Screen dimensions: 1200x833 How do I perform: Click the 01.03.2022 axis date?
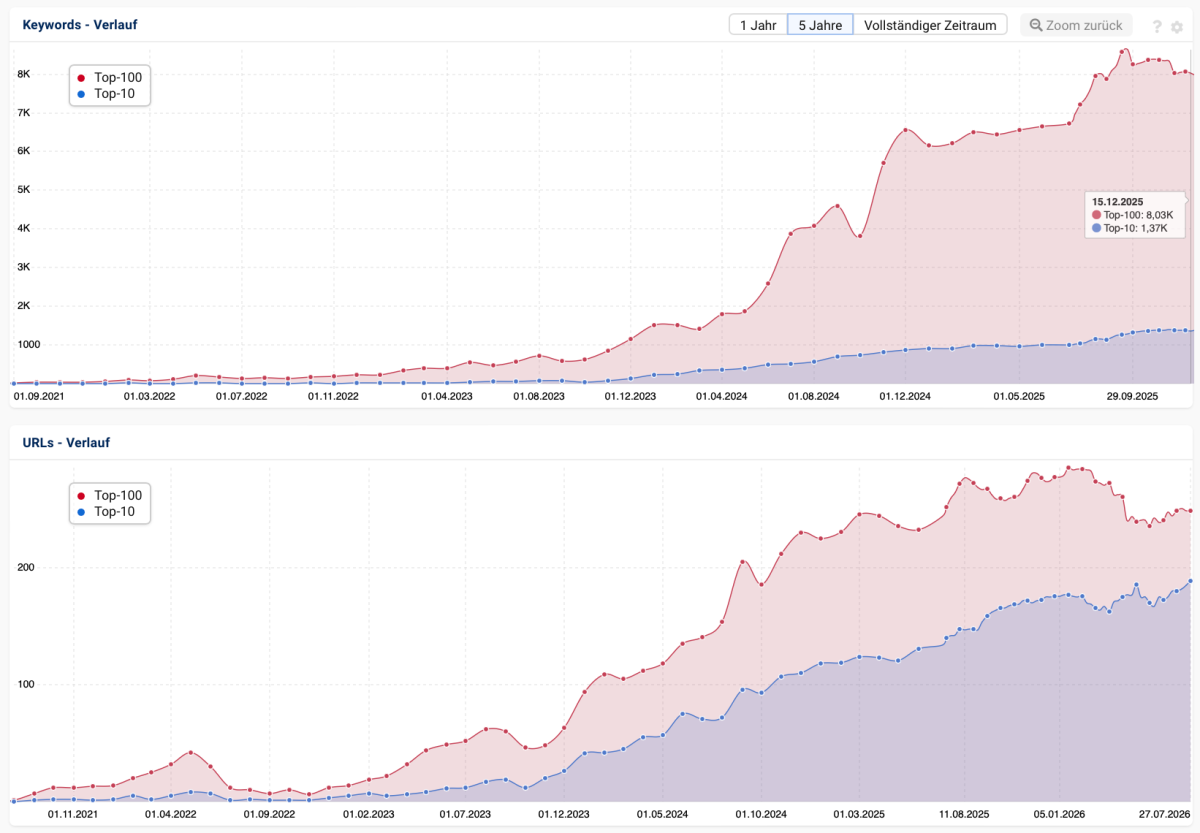pos(150,396)
